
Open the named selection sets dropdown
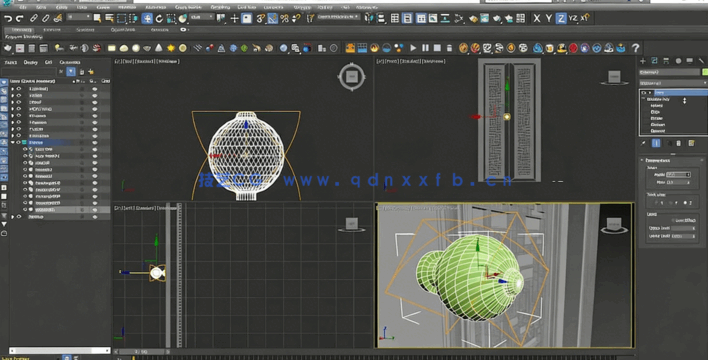coord(338,17)
